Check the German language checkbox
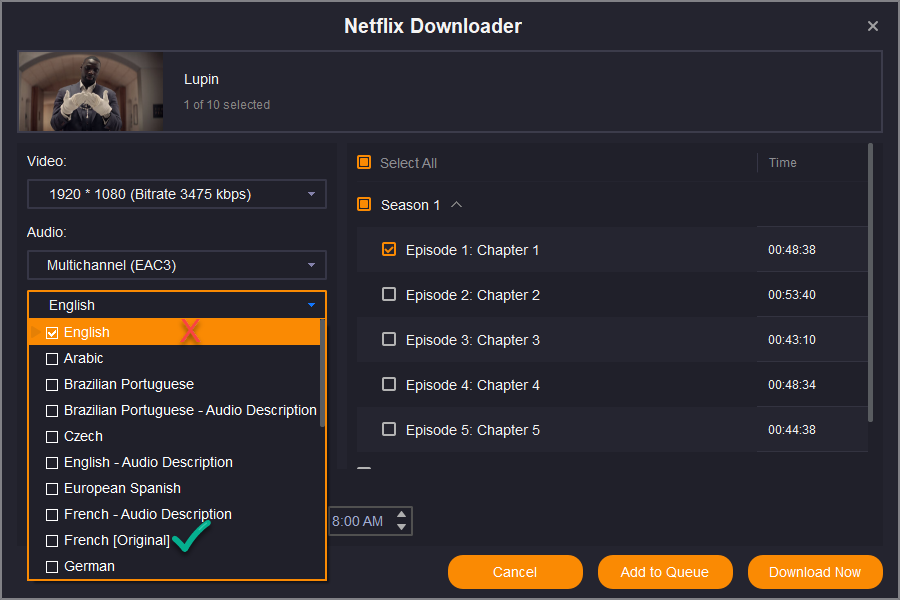 (x=52, y=567)
